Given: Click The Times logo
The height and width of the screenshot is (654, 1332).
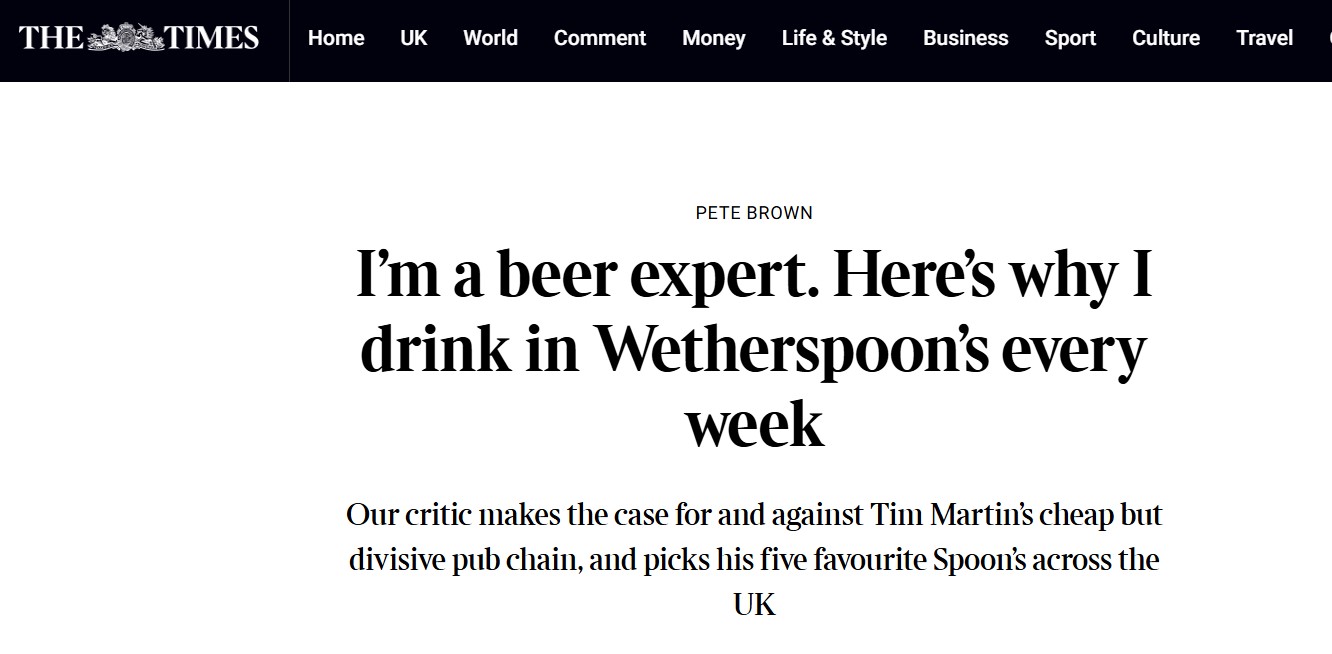Looking at the screenshot, I should point(139,38).
